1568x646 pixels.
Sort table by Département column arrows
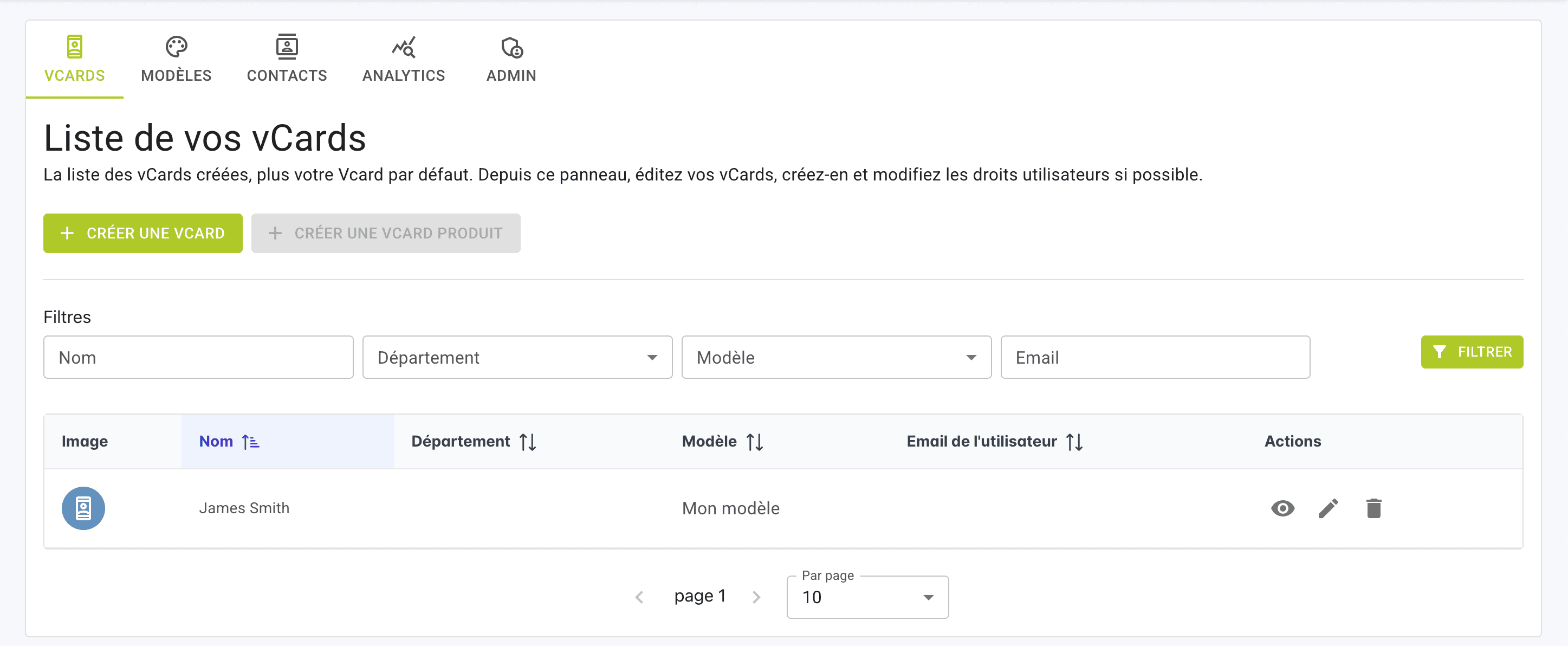pos(528,442)
